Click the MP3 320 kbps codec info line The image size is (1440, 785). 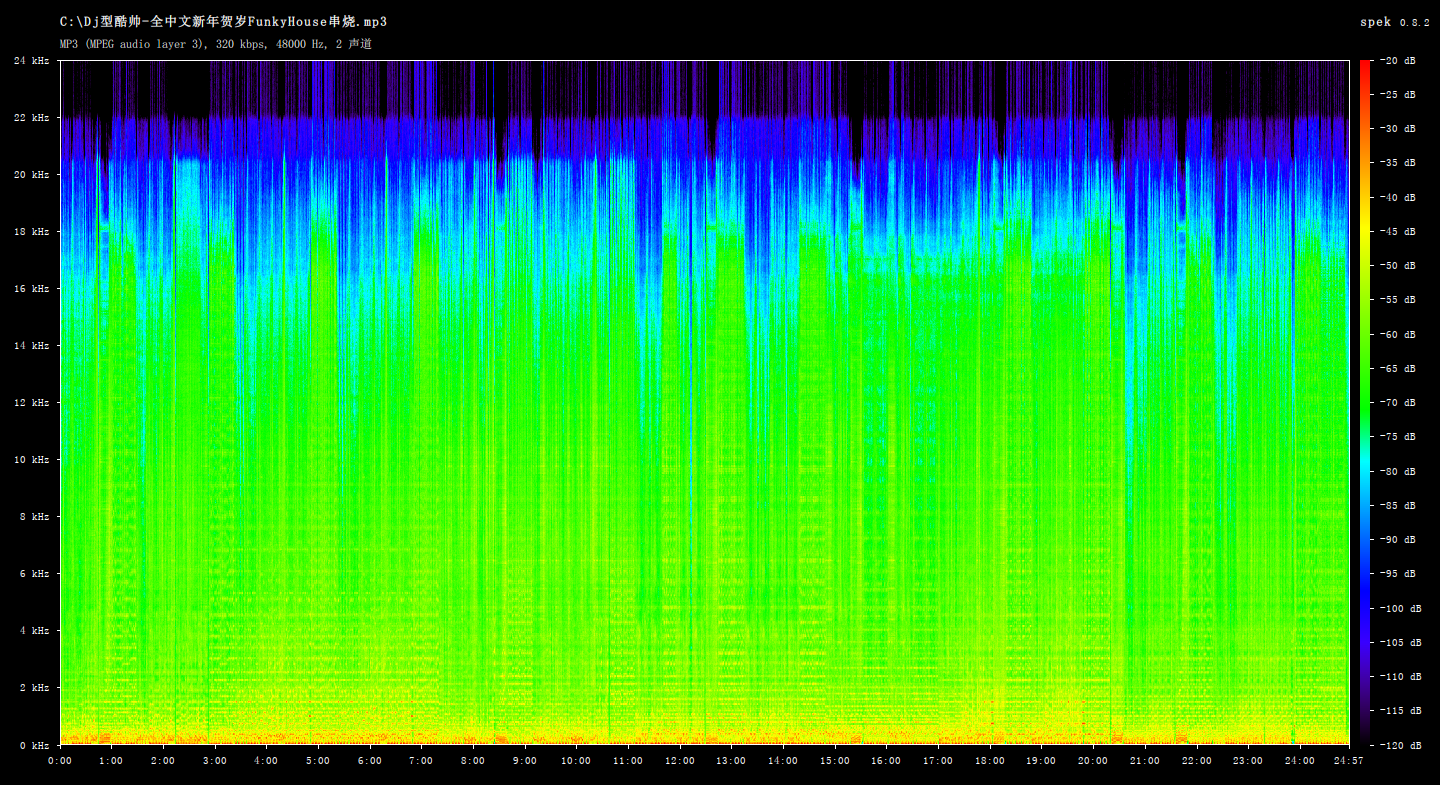pyautogui.click(x=216, y=44)
